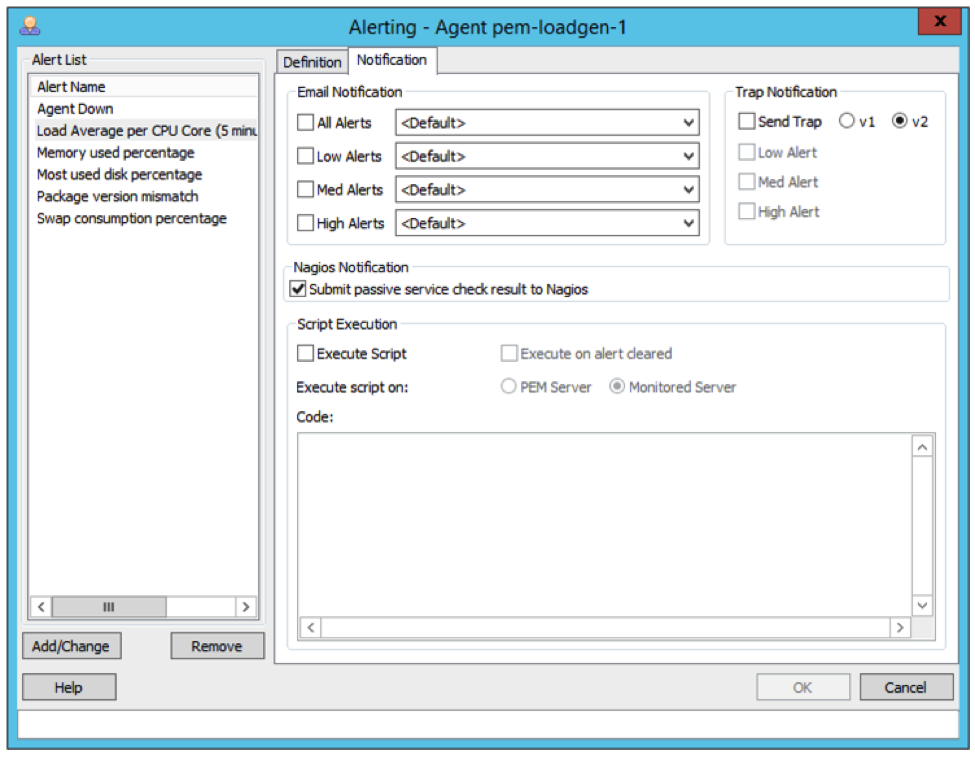
Task: Switch to the Definition tab
Action: pyautogui.click(x=312, y=62)
